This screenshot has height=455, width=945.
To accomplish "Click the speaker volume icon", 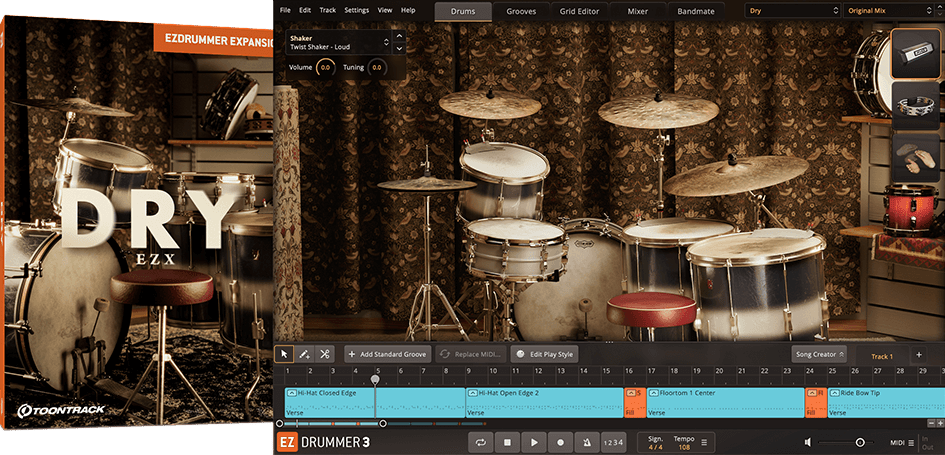I will (808, 442).
